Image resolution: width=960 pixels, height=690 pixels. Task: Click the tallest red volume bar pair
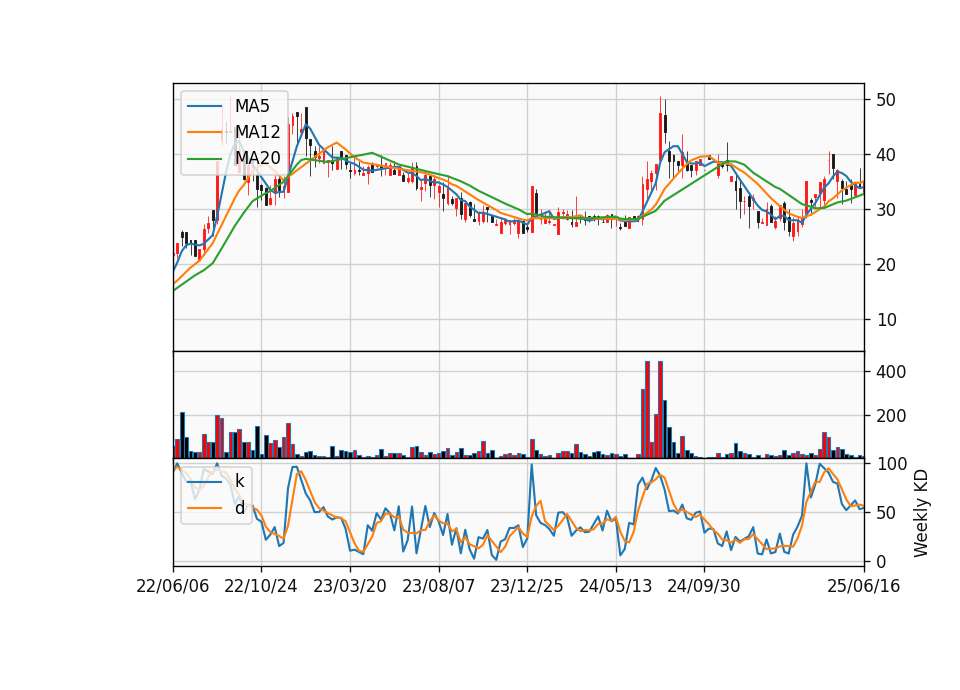tap(654, 410)
